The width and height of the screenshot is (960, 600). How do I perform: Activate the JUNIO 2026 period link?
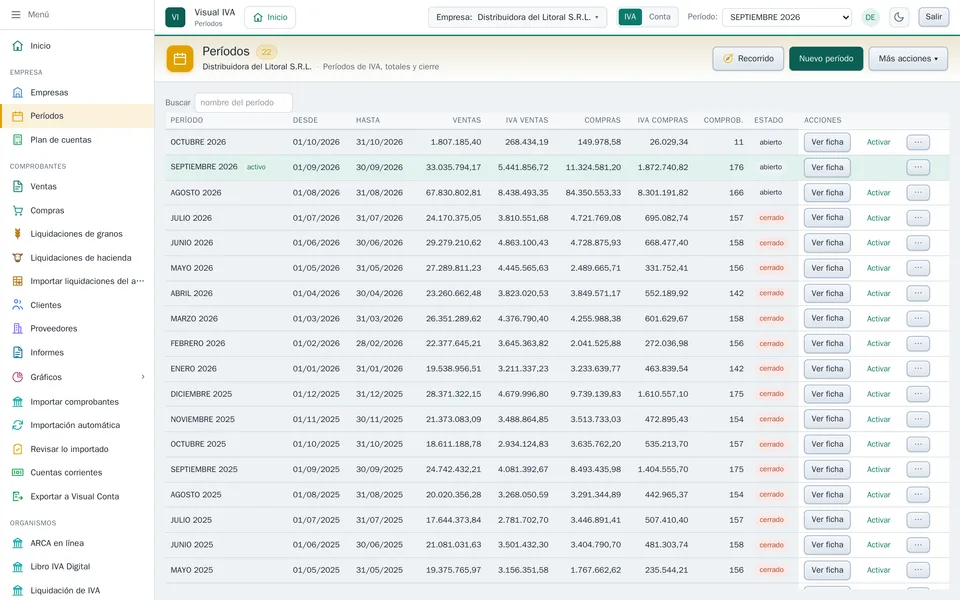tap(879, 243)
